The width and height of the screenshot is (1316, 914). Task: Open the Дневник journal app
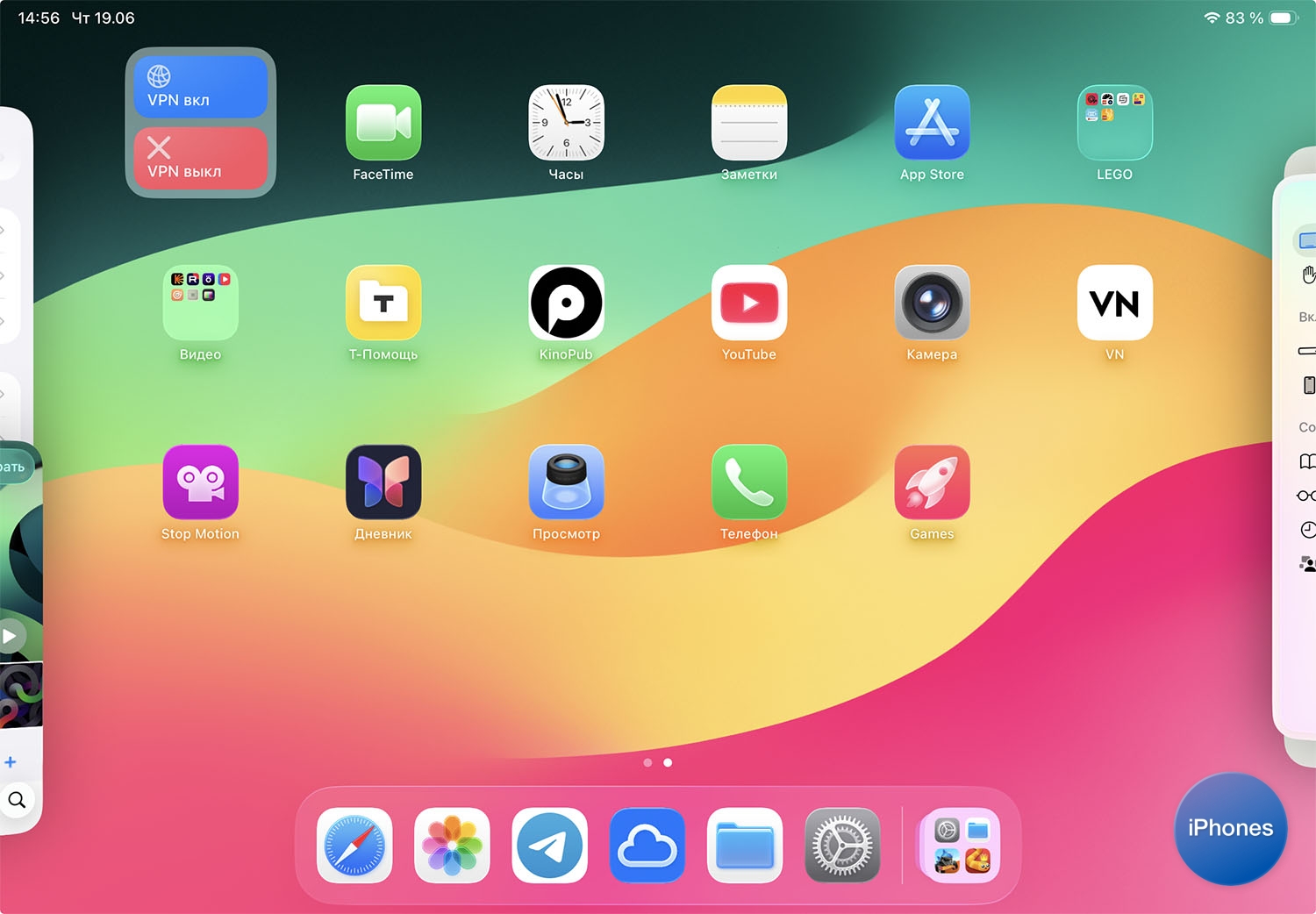point(383,482)
